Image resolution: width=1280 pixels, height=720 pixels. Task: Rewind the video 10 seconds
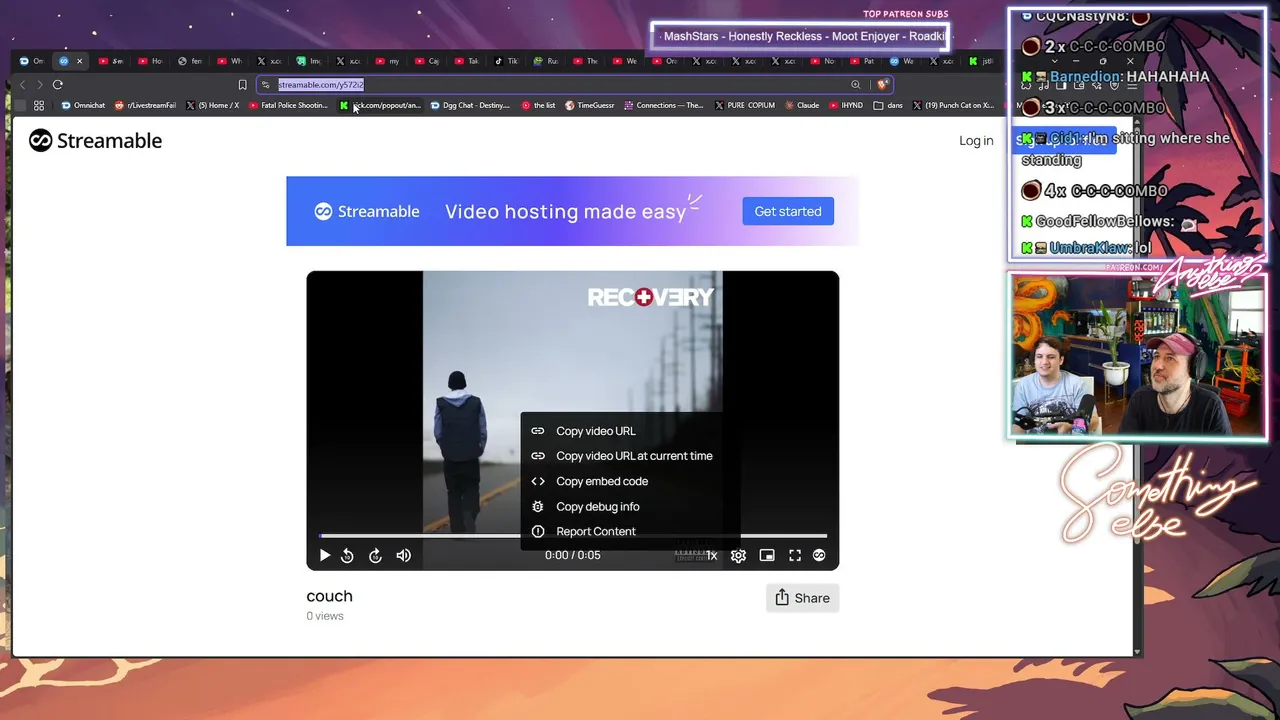pos(347,556)
